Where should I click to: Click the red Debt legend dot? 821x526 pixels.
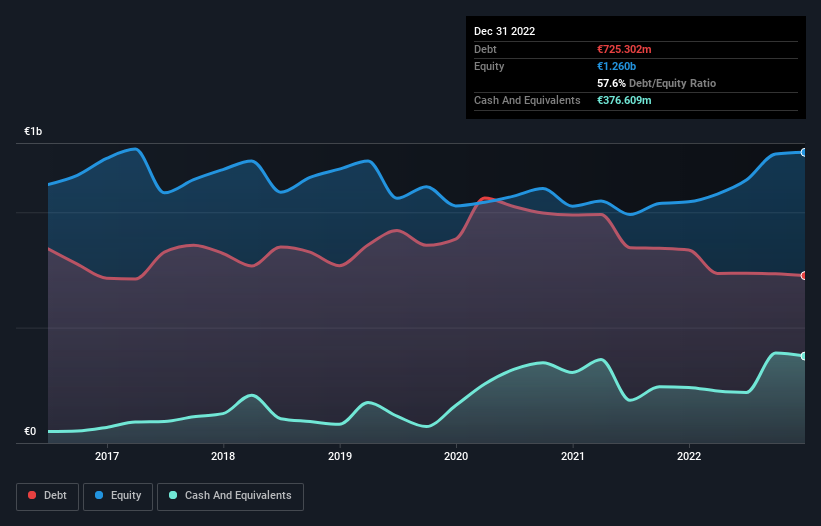coord(32,495)
